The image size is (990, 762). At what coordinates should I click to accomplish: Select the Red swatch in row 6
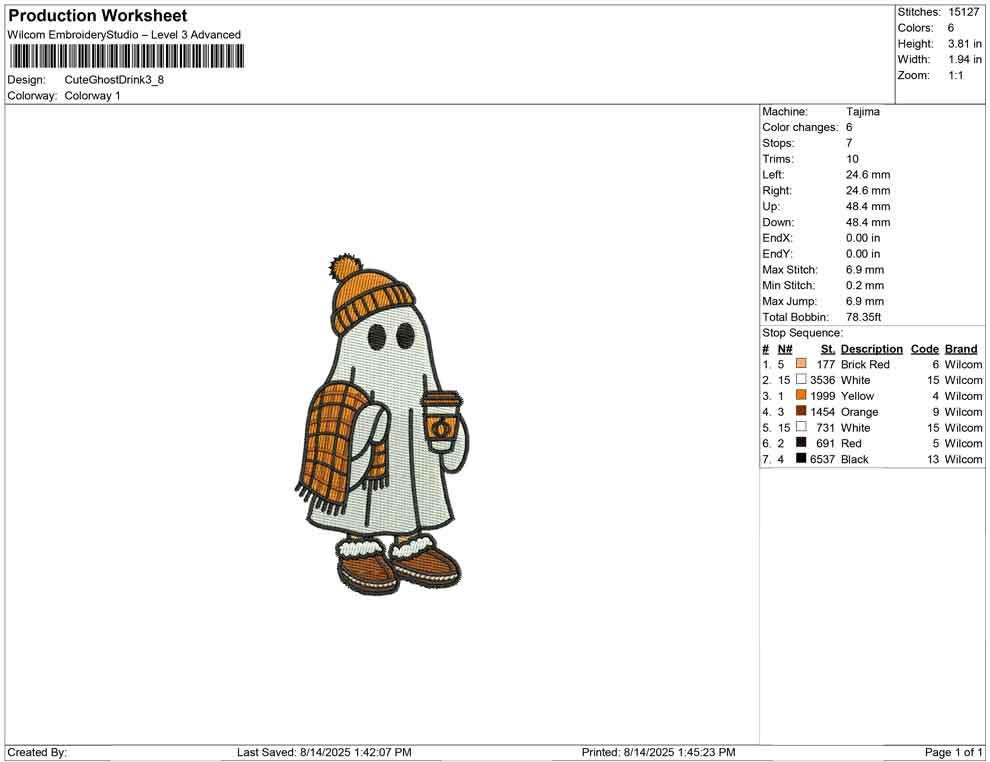tap(800, 443)
